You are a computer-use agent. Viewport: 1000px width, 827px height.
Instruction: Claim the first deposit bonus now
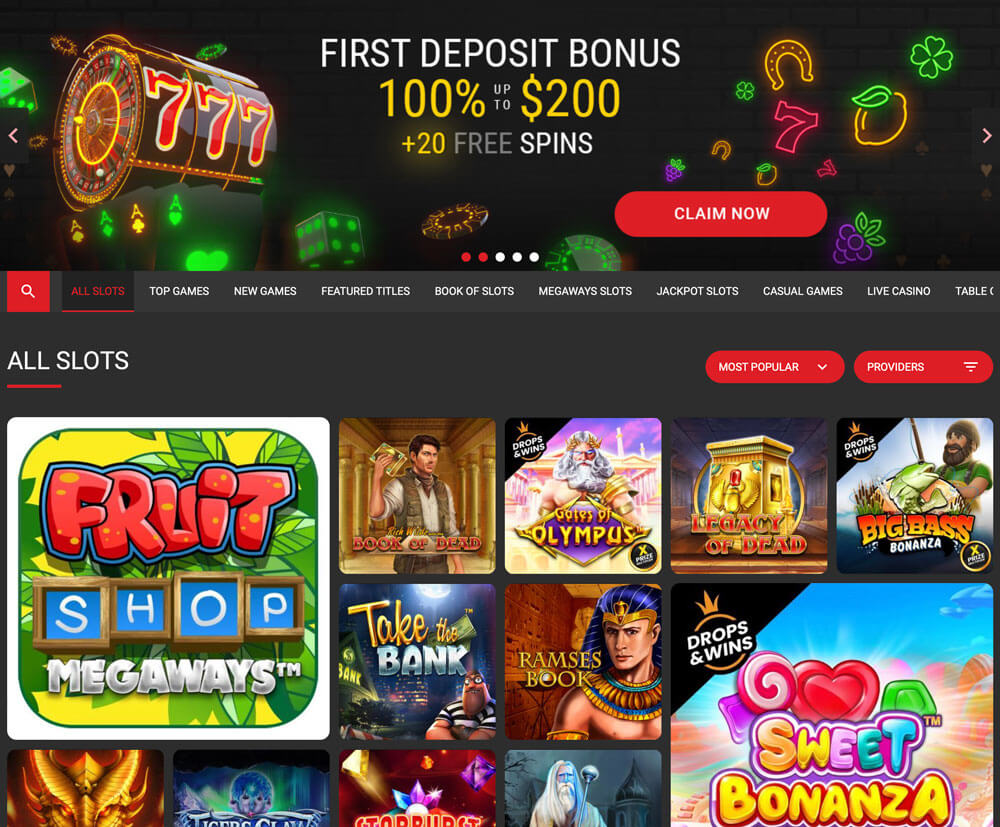pyautogui.click(x=721, y=214)
